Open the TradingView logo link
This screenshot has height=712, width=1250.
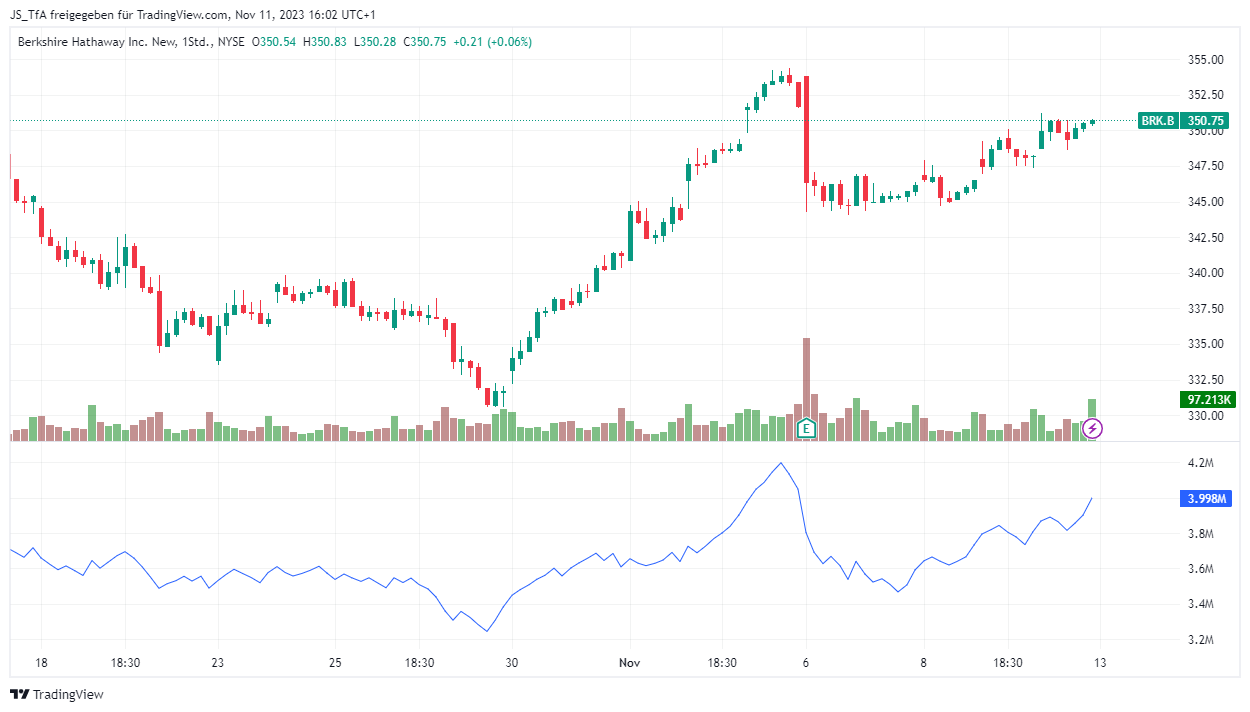[x=57, y=694]
